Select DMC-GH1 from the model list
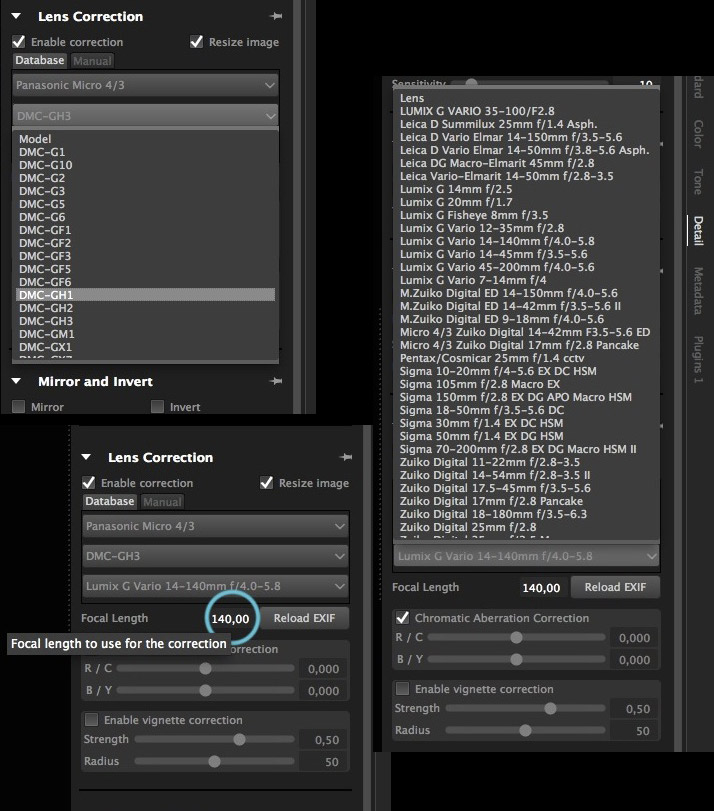The height and width of the screenshot is (811, 714). pos(145,295)
